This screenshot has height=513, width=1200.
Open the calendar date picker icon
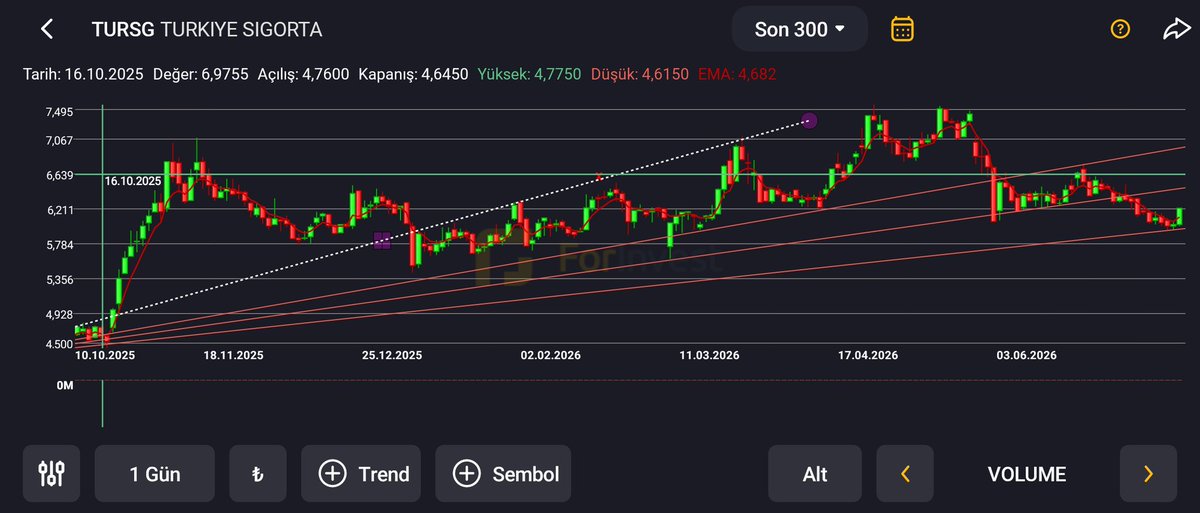[902, 29]
